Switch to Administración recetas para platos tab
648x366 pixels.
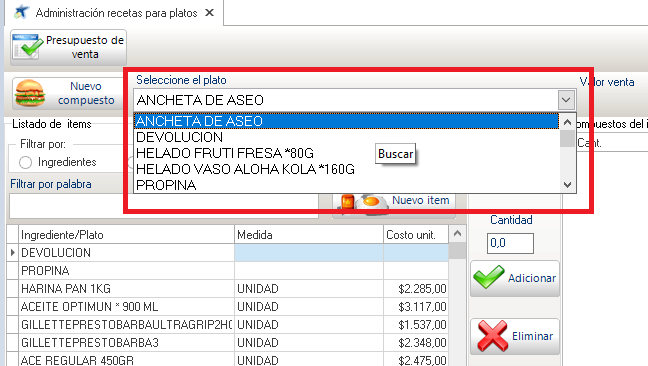[116, 13]
